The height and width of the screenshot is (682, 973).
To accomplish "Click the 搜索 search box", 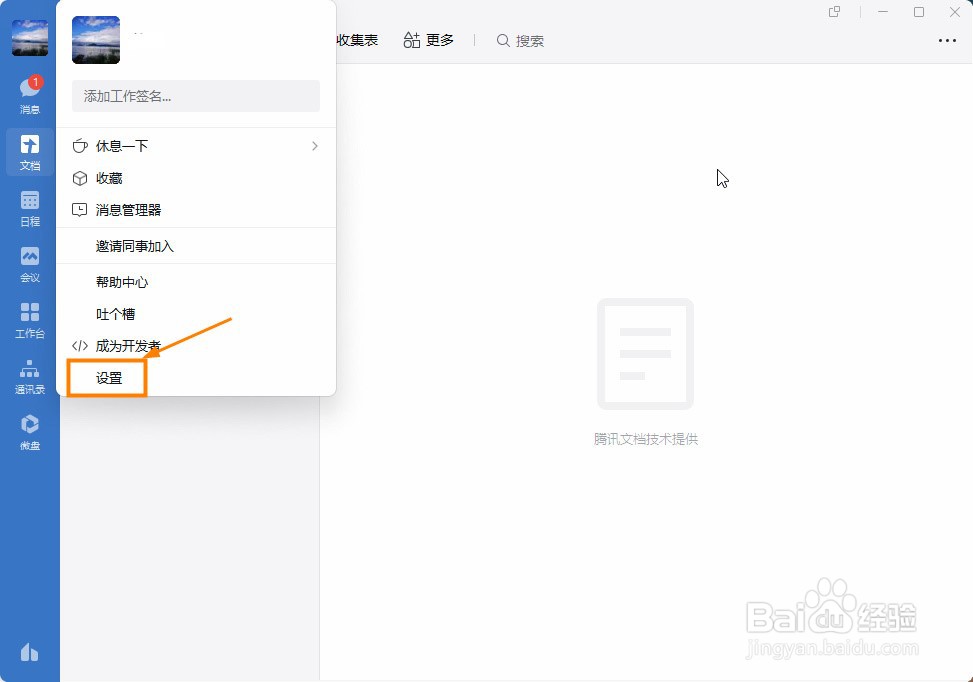I will [x=521, y=41].
